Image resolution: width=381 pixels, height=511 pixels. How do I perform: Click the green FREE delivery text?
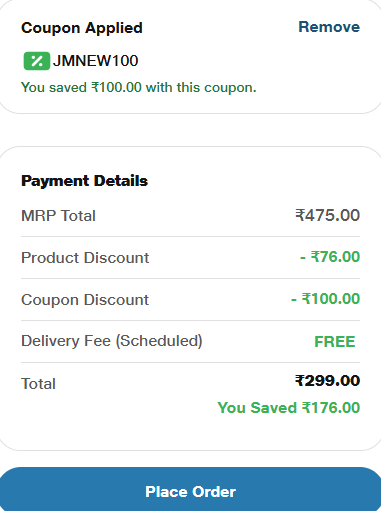point(335,342)
